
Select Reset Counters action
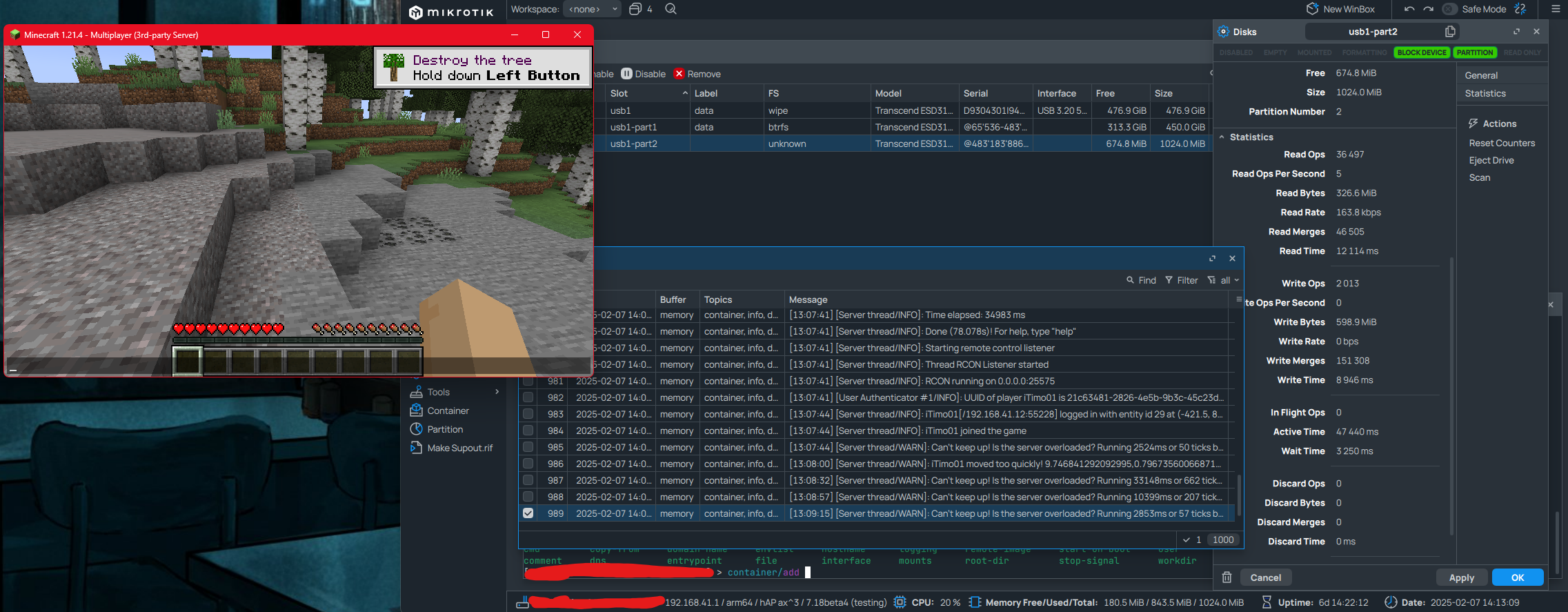click(1502, 143)
